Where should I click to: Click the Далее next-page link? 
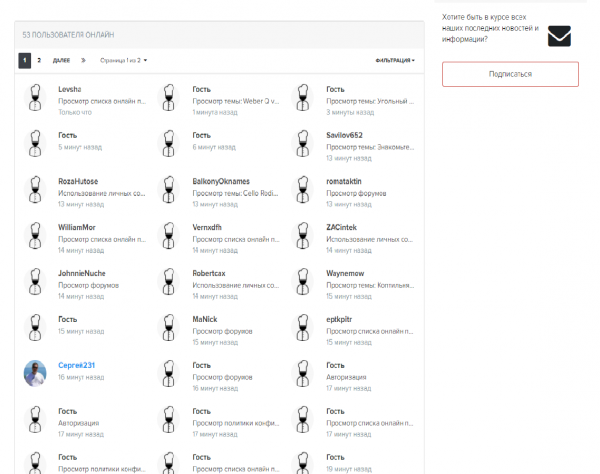pos(61,60)
